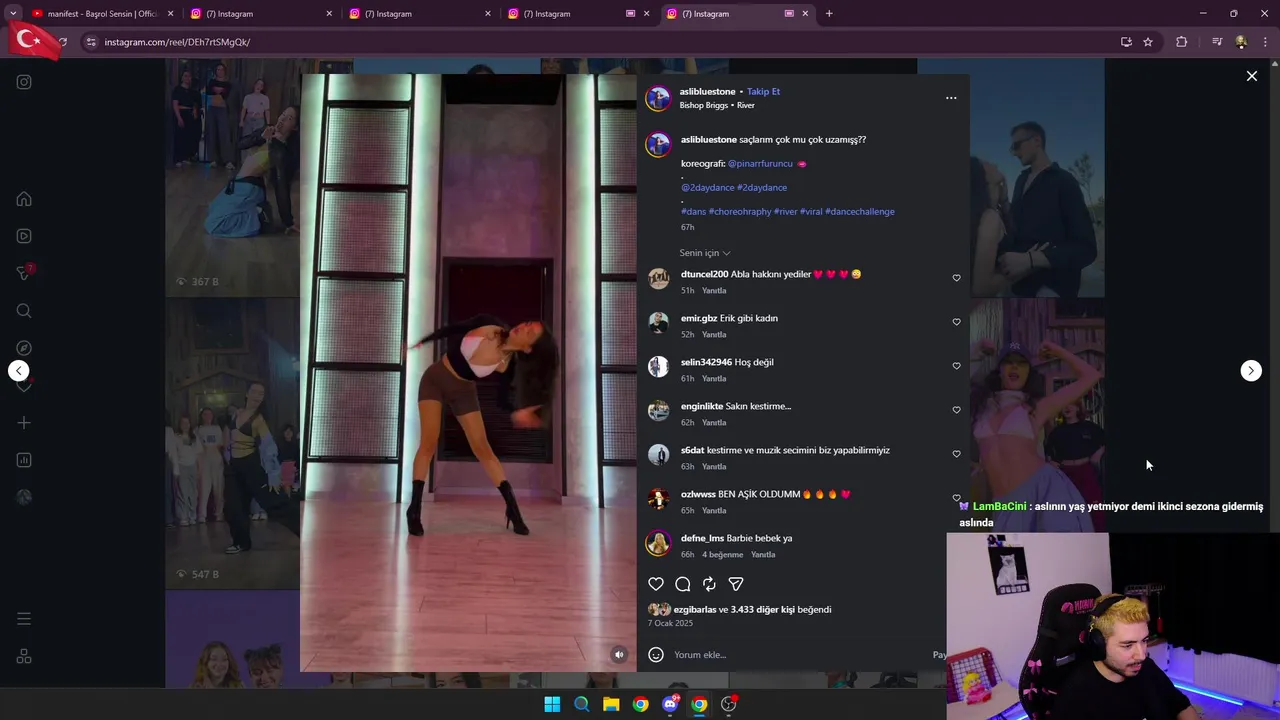Open Chrome tab search dropdown arrow
This screenshot has width=1280, height=720.
click(x=13, y=14)
